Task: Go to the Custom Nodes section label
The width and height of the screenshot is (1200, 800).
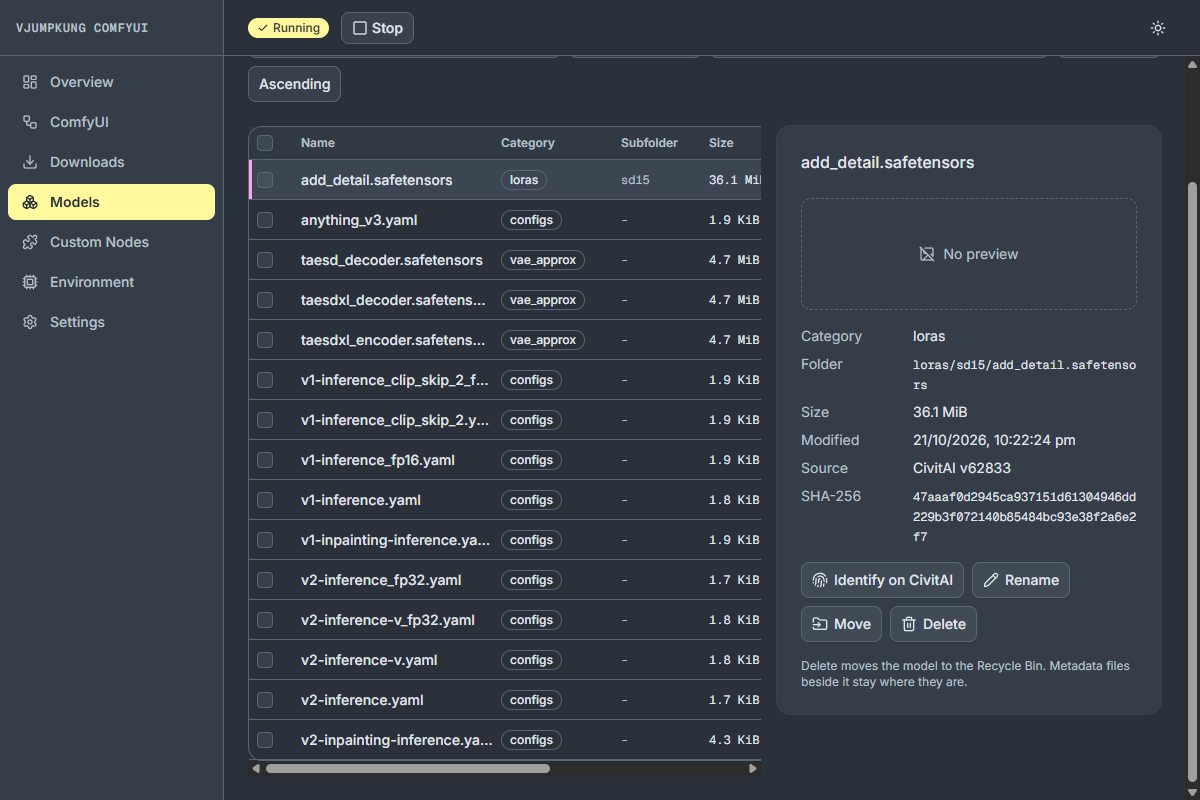Action: tap(99, 242)
